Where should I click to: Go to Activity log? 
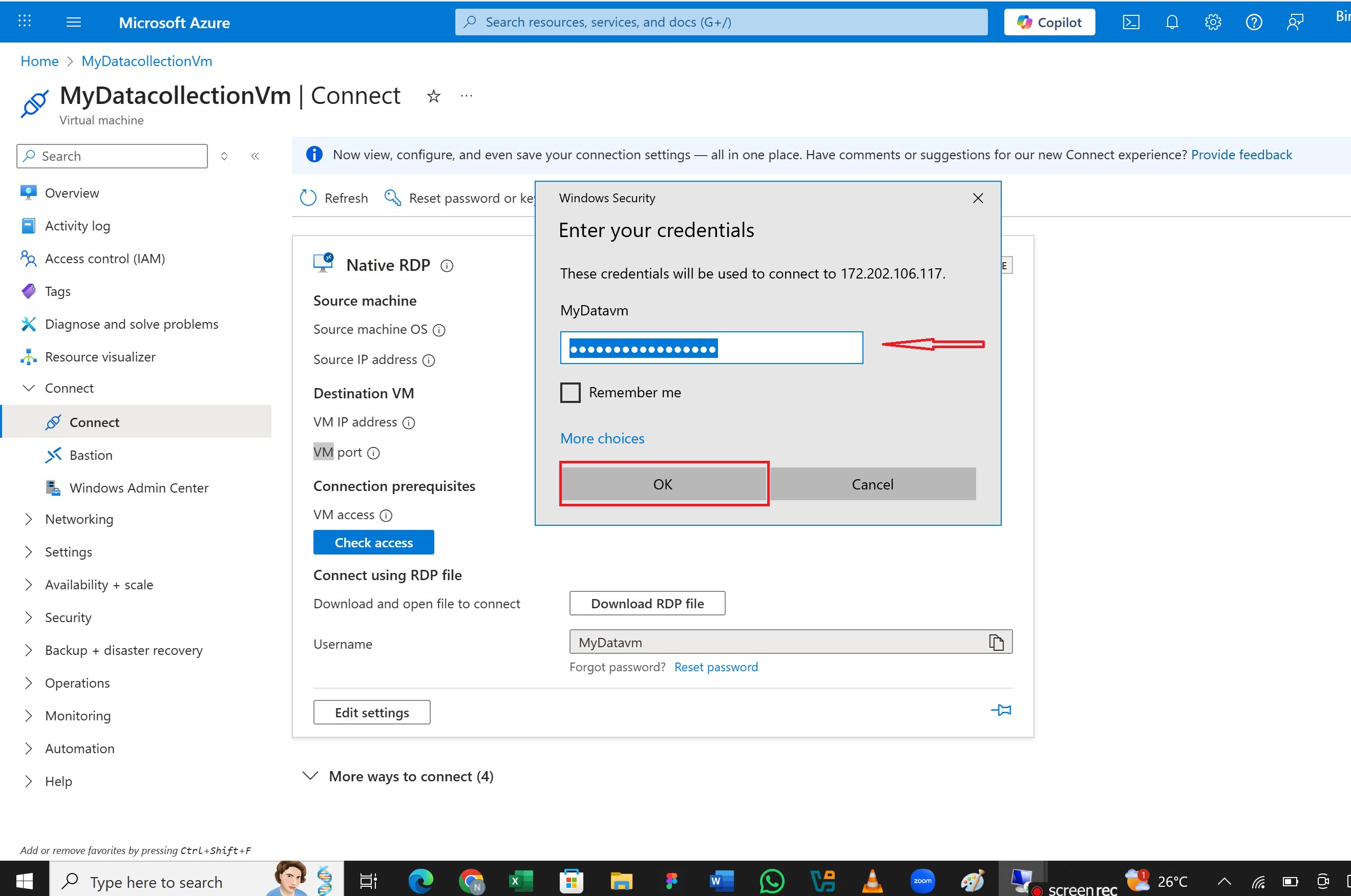tap(77, 226)
